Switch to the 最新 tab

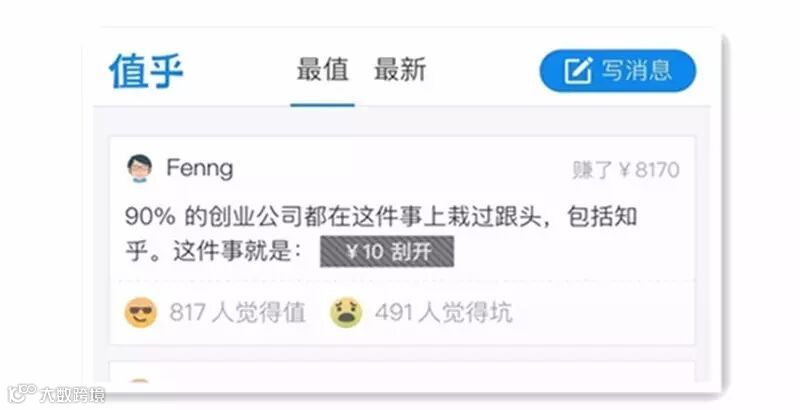point(400,69)
